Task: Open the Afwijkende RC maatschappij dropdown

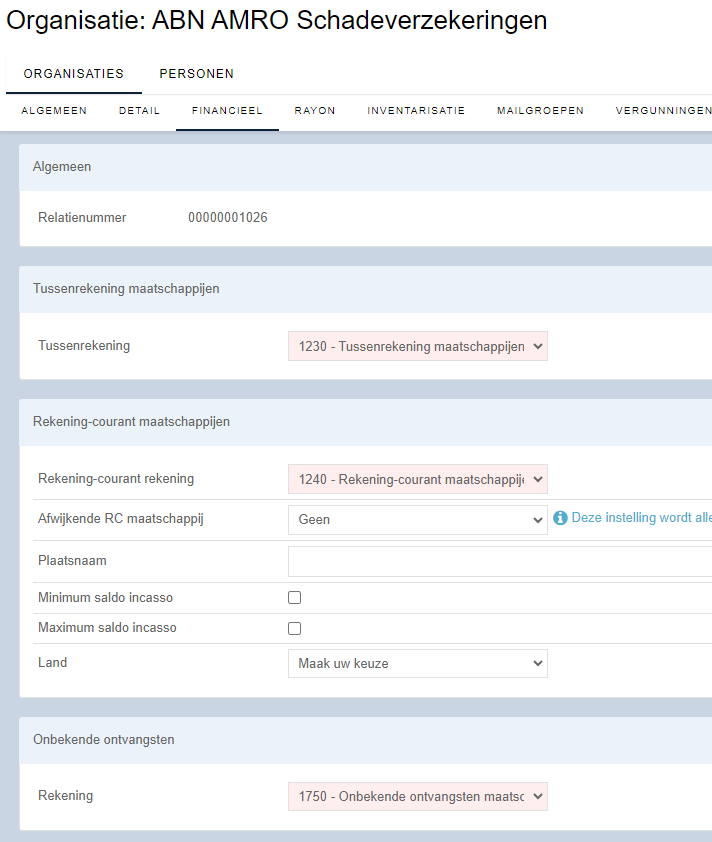Action: coord(418,520)
